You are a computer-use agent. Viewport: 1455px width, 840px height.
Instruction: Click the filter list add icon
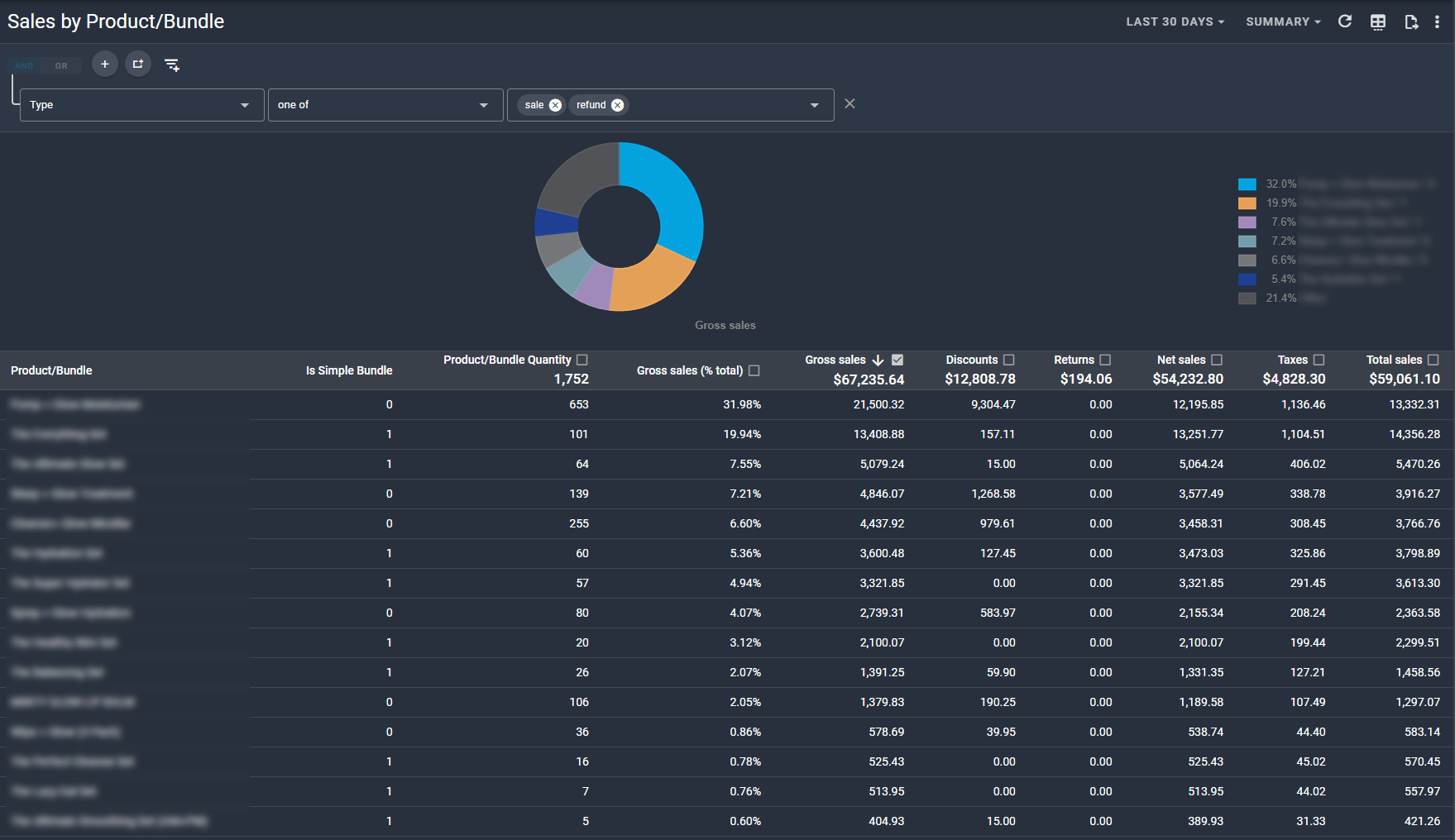pyautogui.click(x=172, y=64)
